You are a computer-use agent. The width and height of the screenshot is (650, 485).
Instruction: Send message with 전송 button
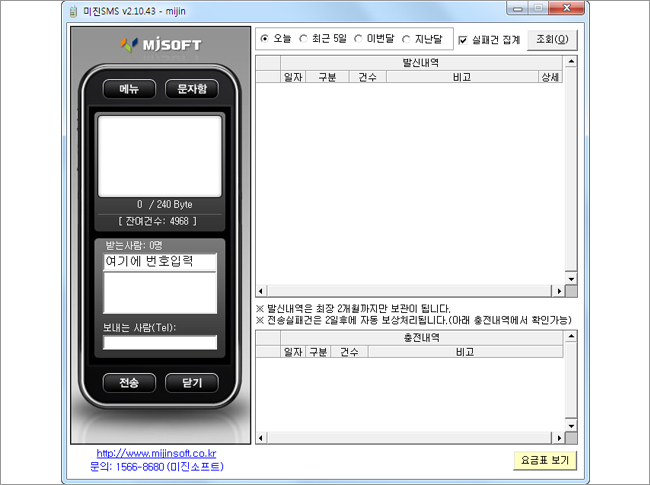point(129,383)
